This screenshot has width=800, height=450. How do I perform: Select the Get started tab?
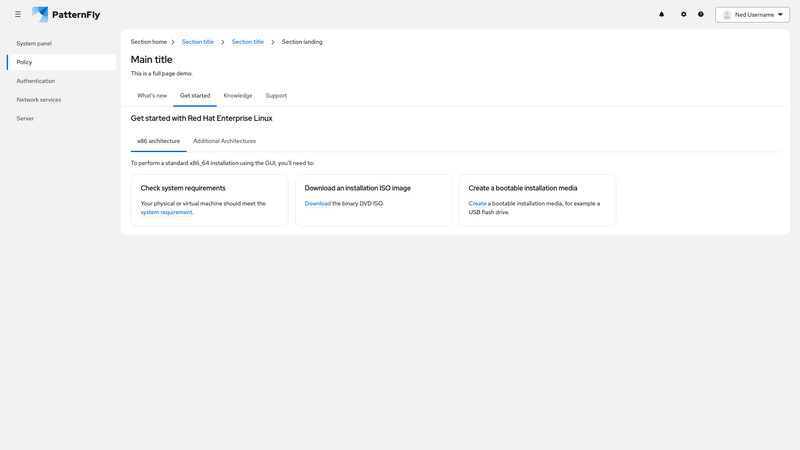coord(195,95)
